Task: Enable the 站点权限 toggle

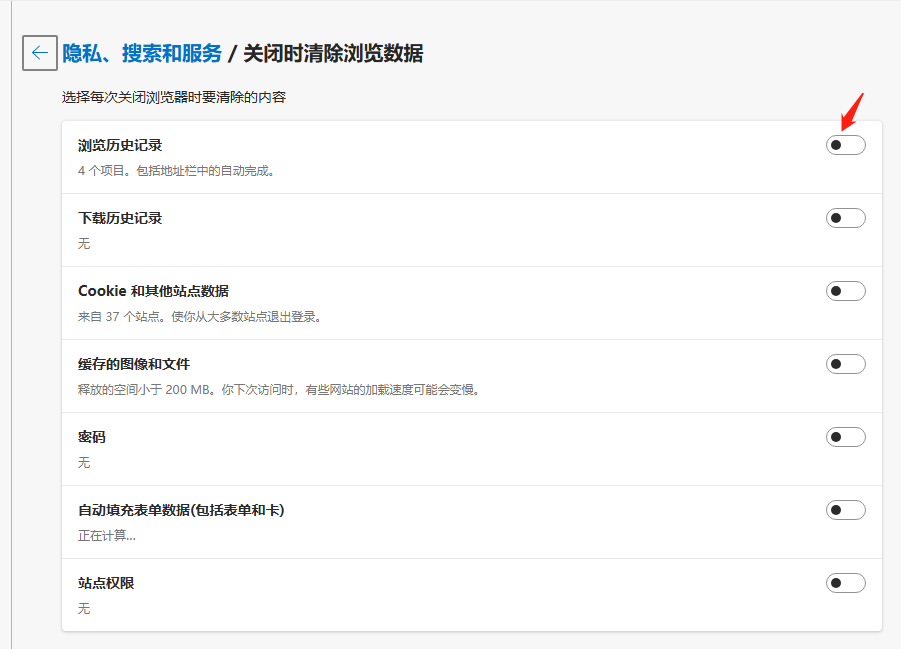Action: click(x=845, y=582)
